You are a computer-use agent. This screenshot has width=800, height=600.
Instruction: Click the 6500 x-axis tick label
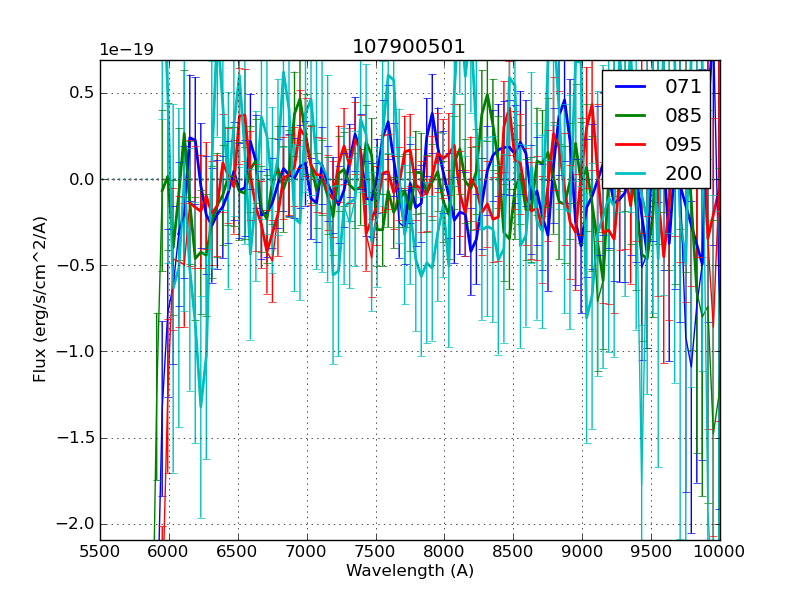point(238,552)
